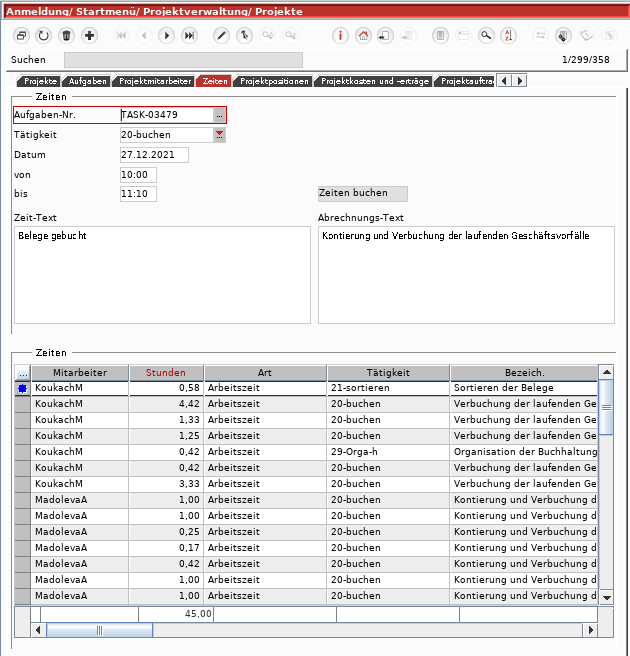Viewport: 630px width, 656px height.
Task: Go to next record arrow
Action: click(166, 35)
